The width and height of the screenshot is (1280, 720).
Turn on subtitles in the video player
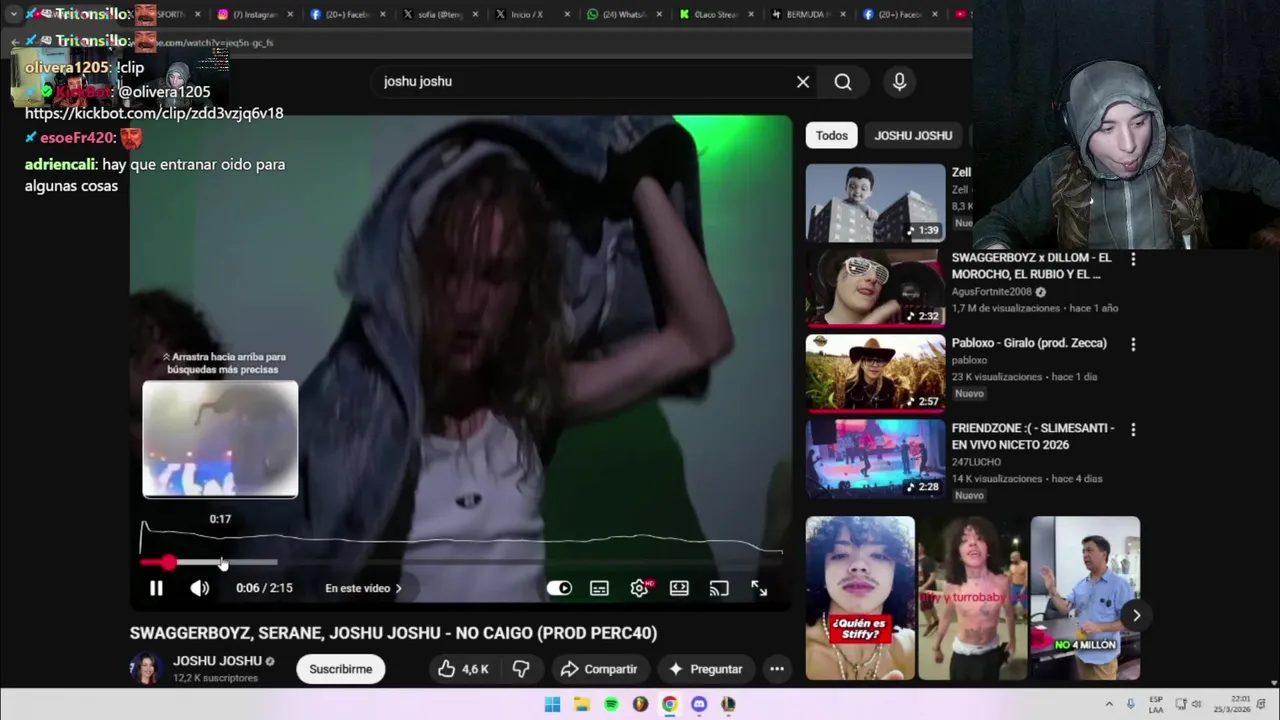click(x=599, y=588)
